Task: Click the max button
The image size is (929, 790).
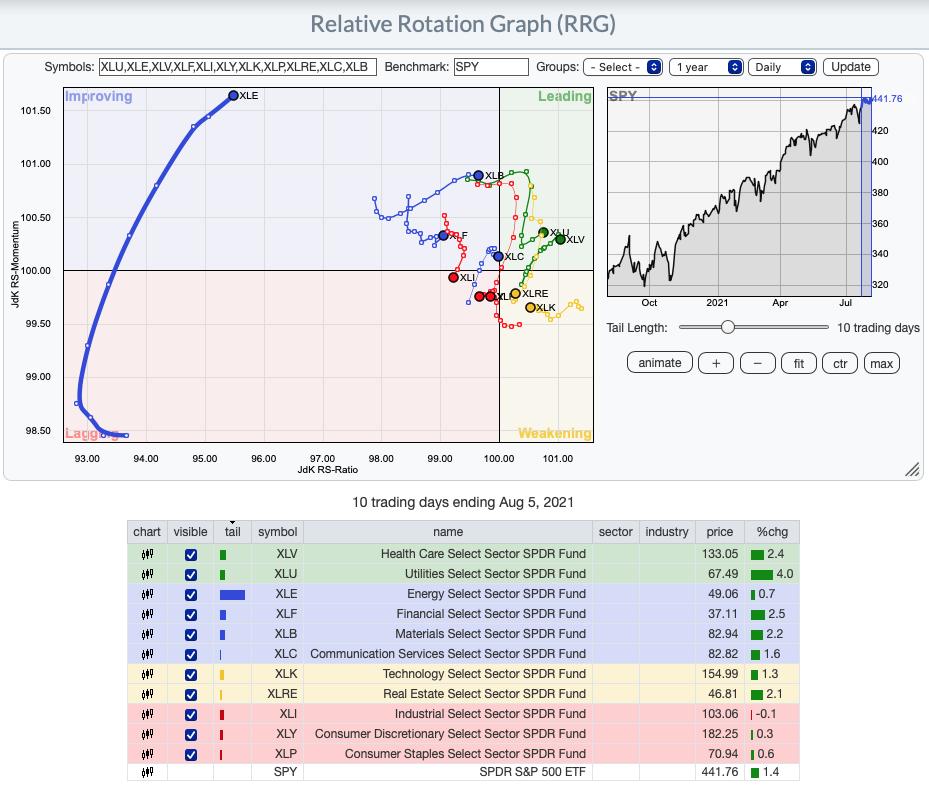Action: 882,363
